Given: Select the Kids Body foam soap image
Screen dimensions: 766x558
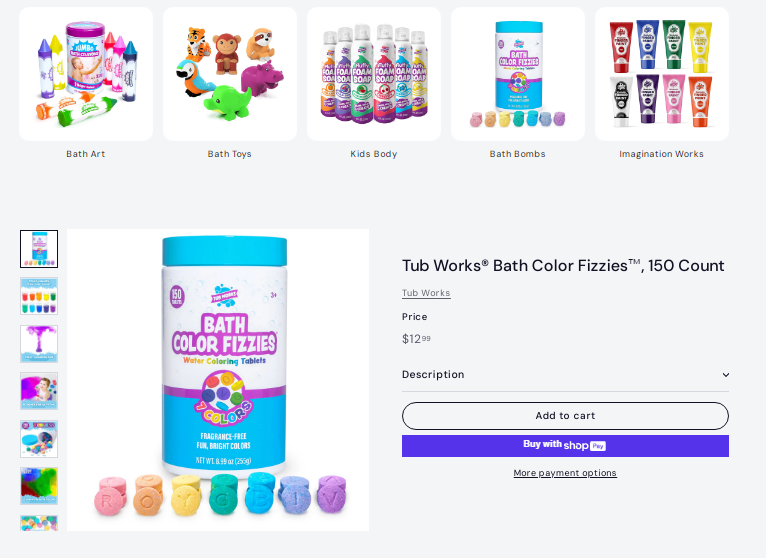Looking at the screenshot, I should click(x=374, y=74).
